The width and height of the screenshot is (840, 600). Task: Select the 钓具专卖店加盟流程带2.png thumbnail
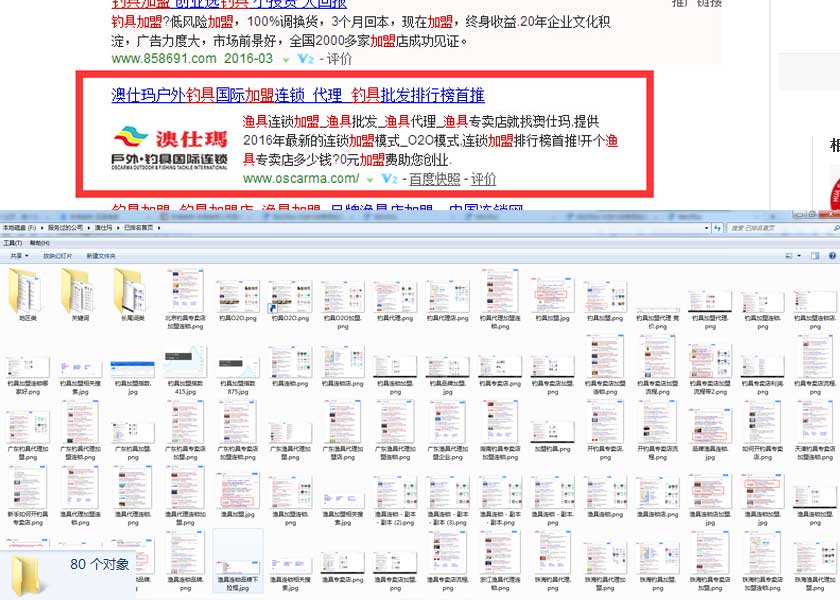[710, 370]
